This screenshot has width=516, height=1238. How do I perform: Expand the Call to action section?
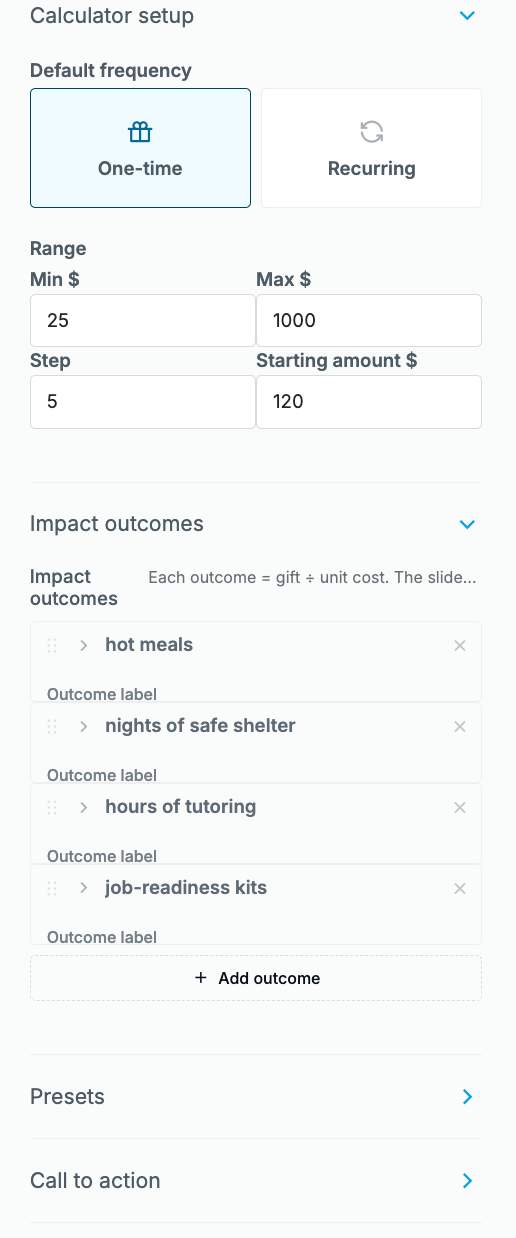(467, 1181)
